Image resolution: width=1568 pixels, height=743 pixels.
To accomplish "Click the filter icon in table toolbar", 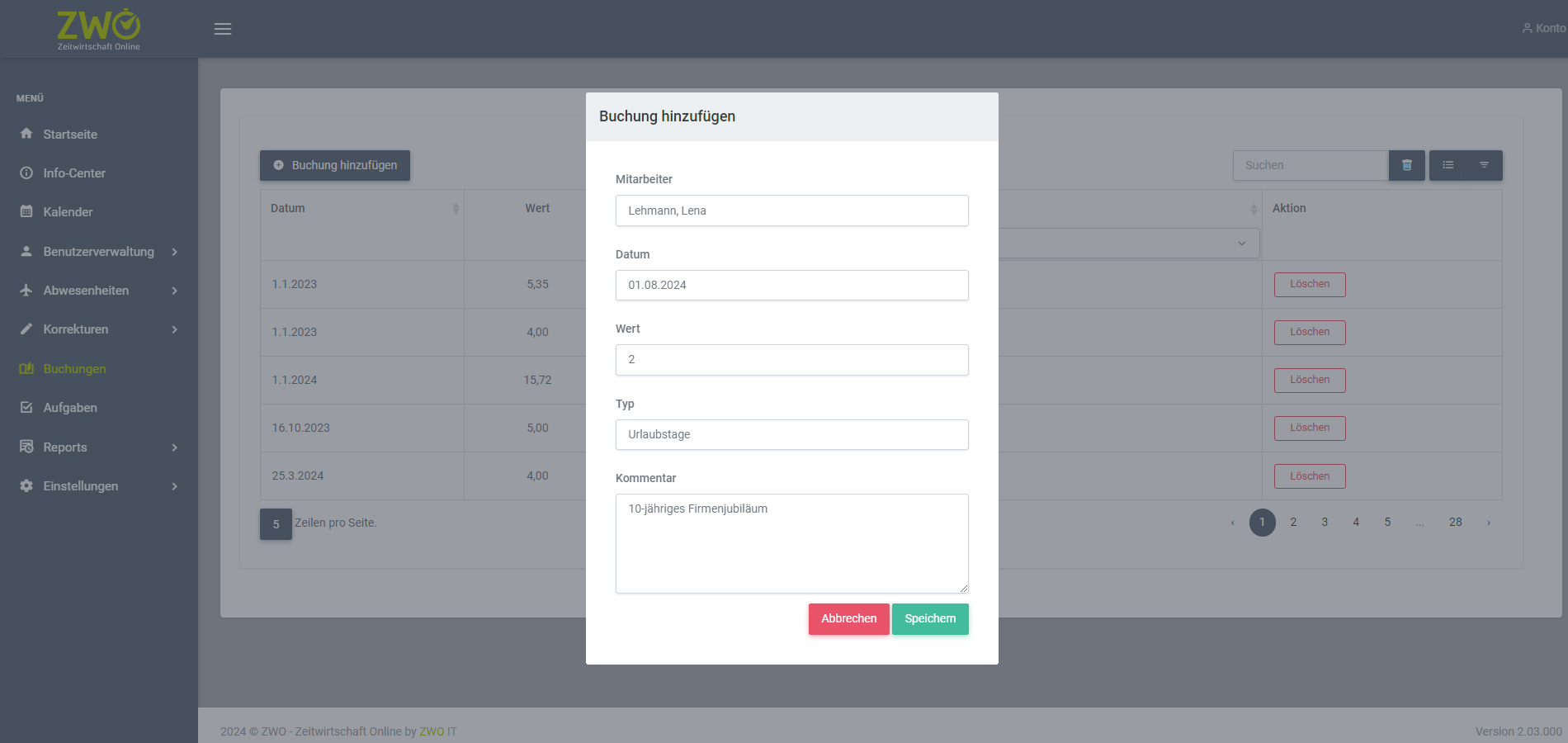I will coord(1484,165).
